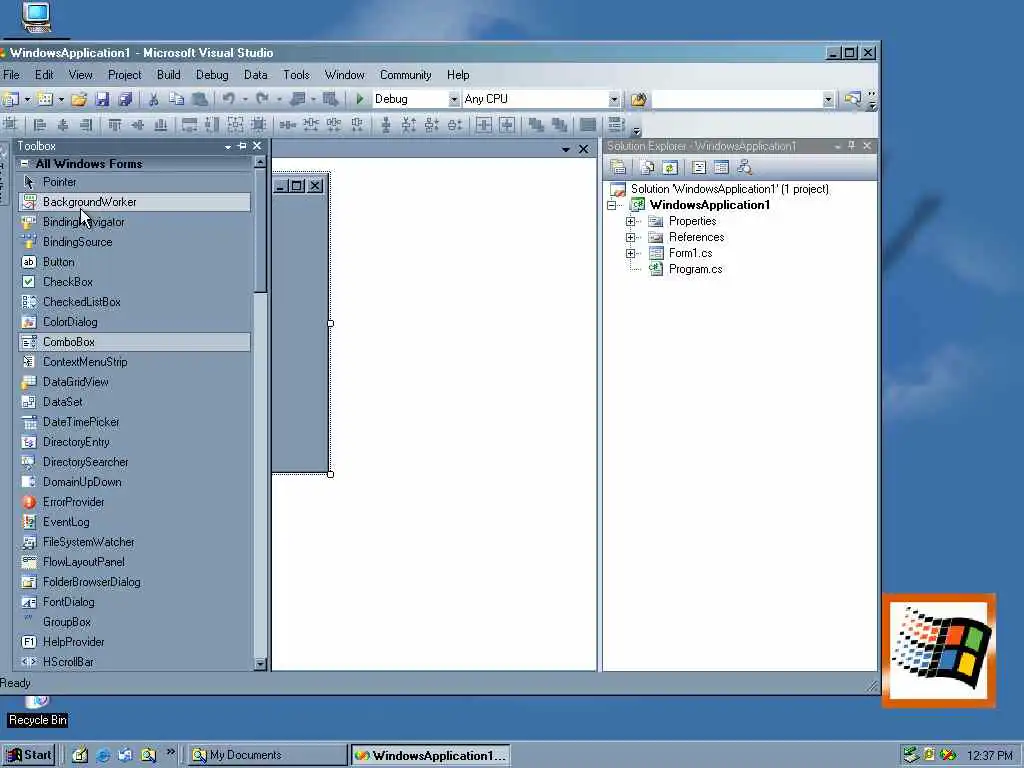Viewport: 1024px width, 768px height.
Task: Click the Align Tops layout icon
Action: pyautogui.click(x=115, y=124)
